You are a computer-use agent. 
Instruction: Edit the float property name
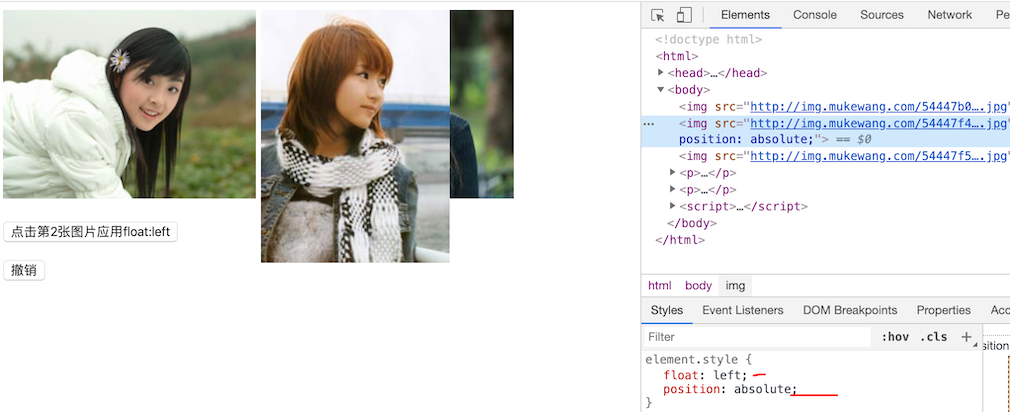(x=680, y=375)
